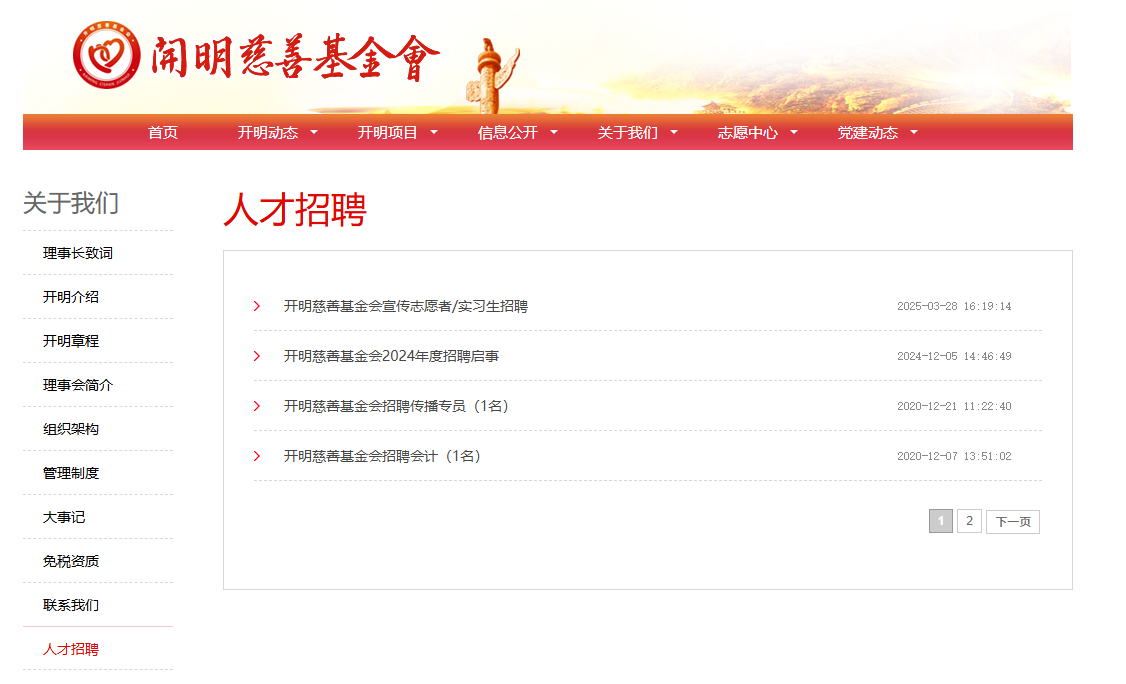Image resolution: width=1126 pixels, height=684 pixels.
Task: Expand the 开明动态 dropdown arrow
Action: tap(314, 132)
